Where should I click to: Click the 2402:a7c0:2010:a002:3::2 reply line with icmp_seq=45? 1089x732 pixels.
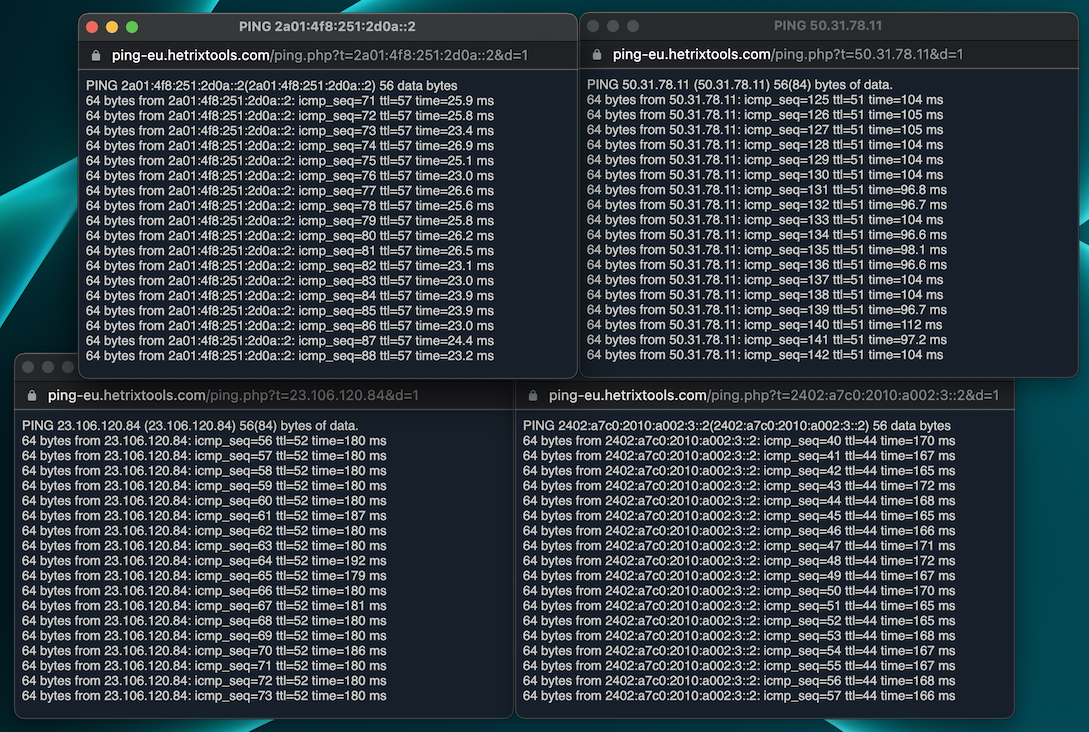point(739,516)
